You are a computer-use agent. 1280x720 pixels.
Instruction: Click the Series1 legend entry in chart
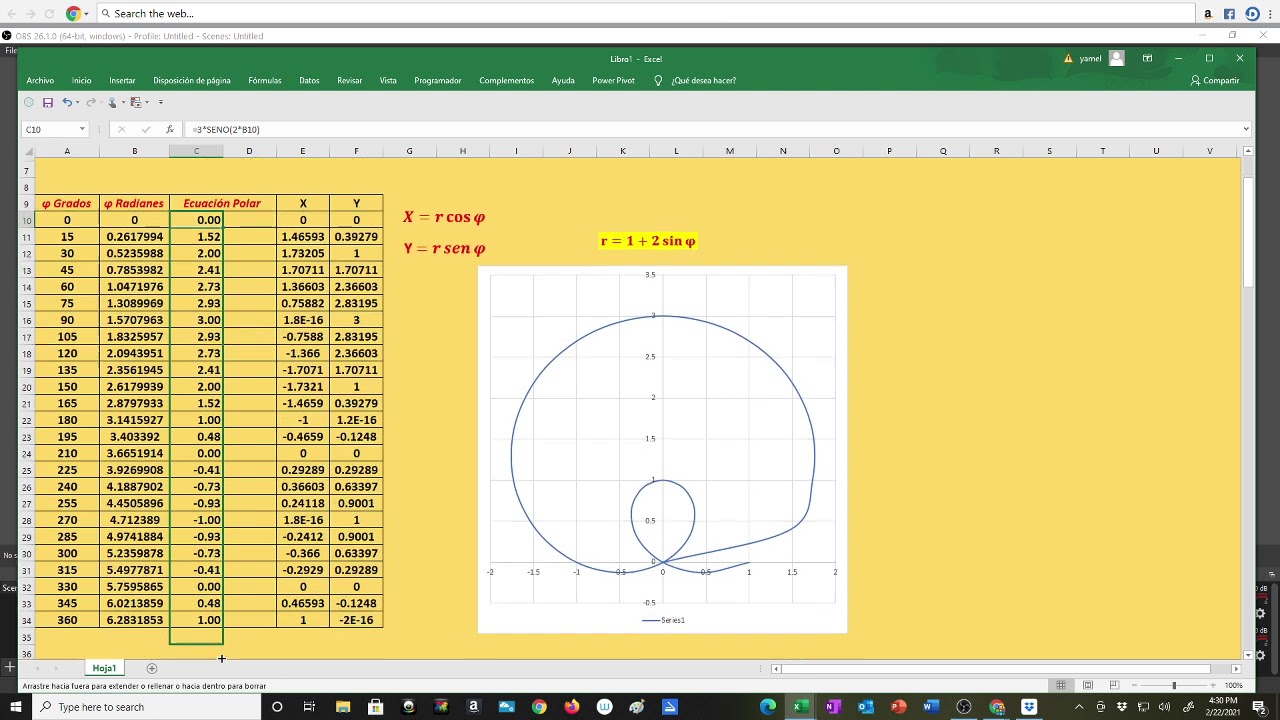click(x=664, y=620)
